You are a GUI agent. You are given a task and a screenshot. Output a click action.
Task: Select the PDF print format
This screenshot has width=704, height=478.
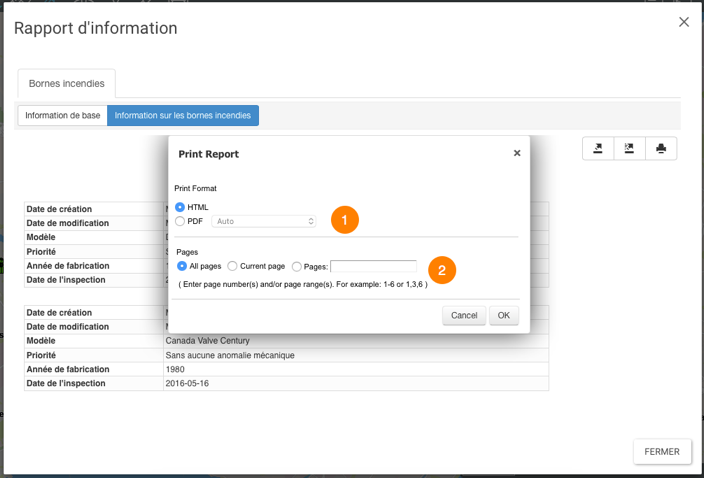180,221
